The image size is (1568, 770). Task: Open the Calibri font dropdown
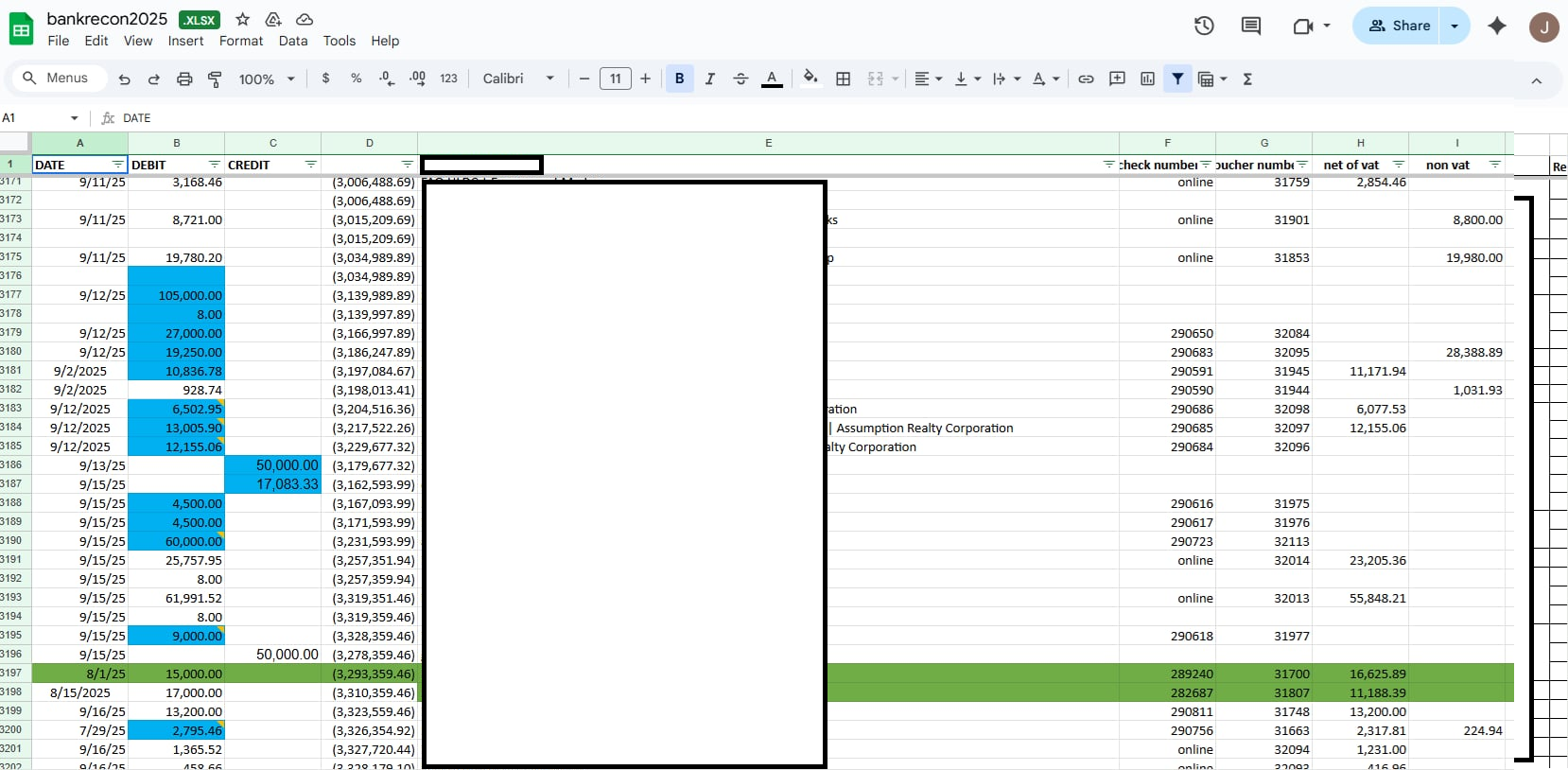click(x=517, y=79)
